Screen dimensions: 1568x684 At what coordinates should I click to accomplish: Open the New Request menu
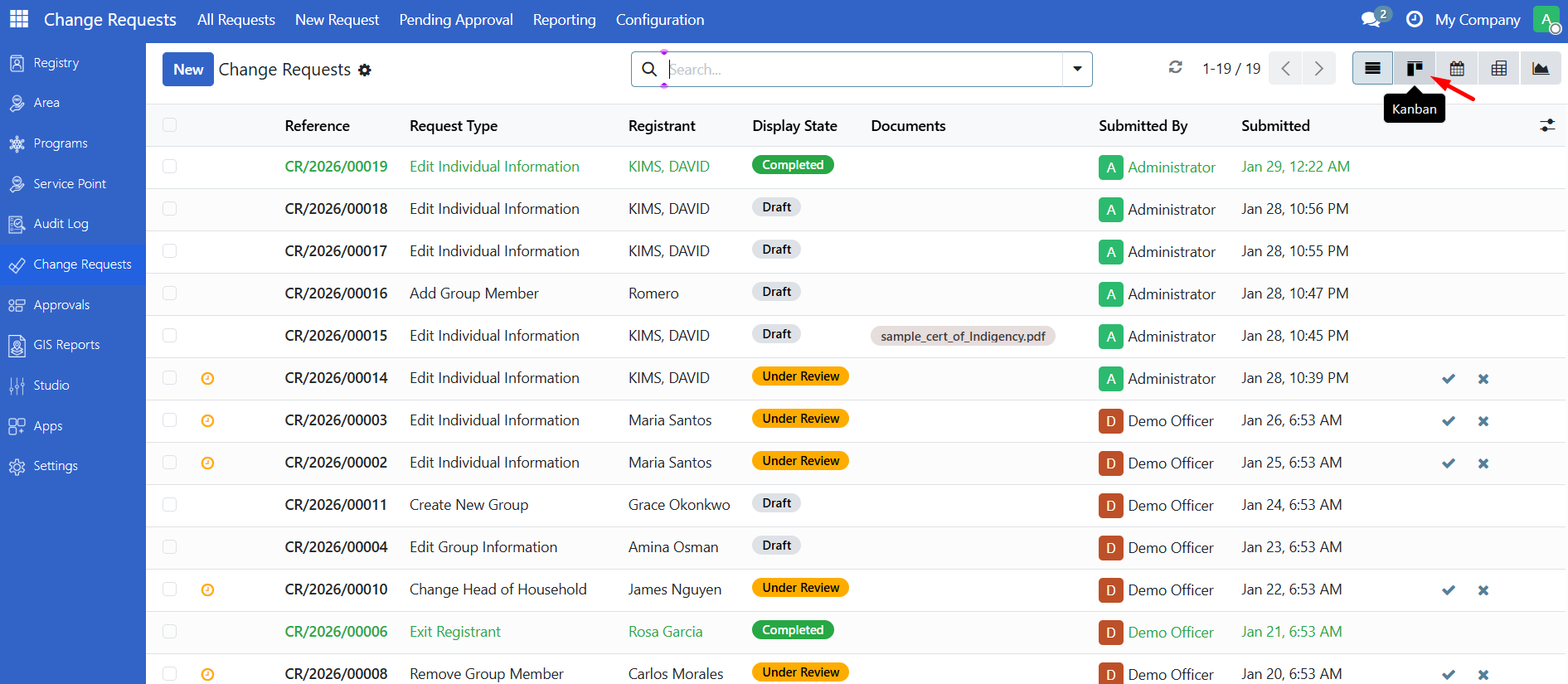pos(337,20)
